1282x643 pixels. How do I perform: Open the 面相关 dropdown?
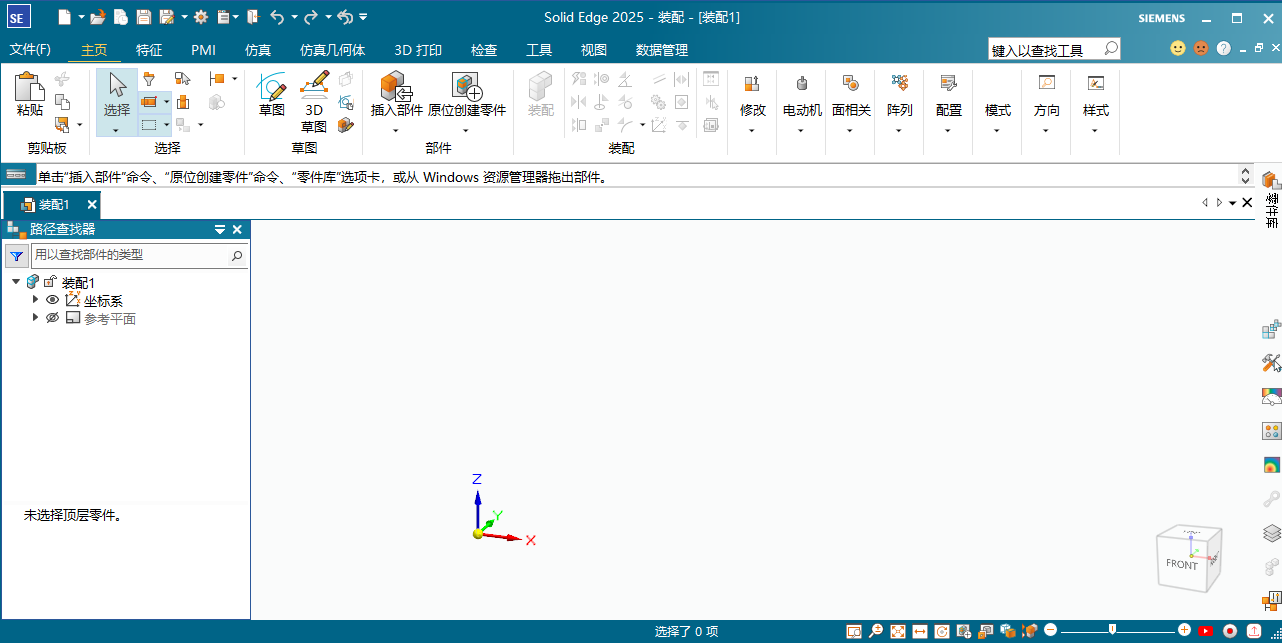pyautogui.click(x=850, y=130)
